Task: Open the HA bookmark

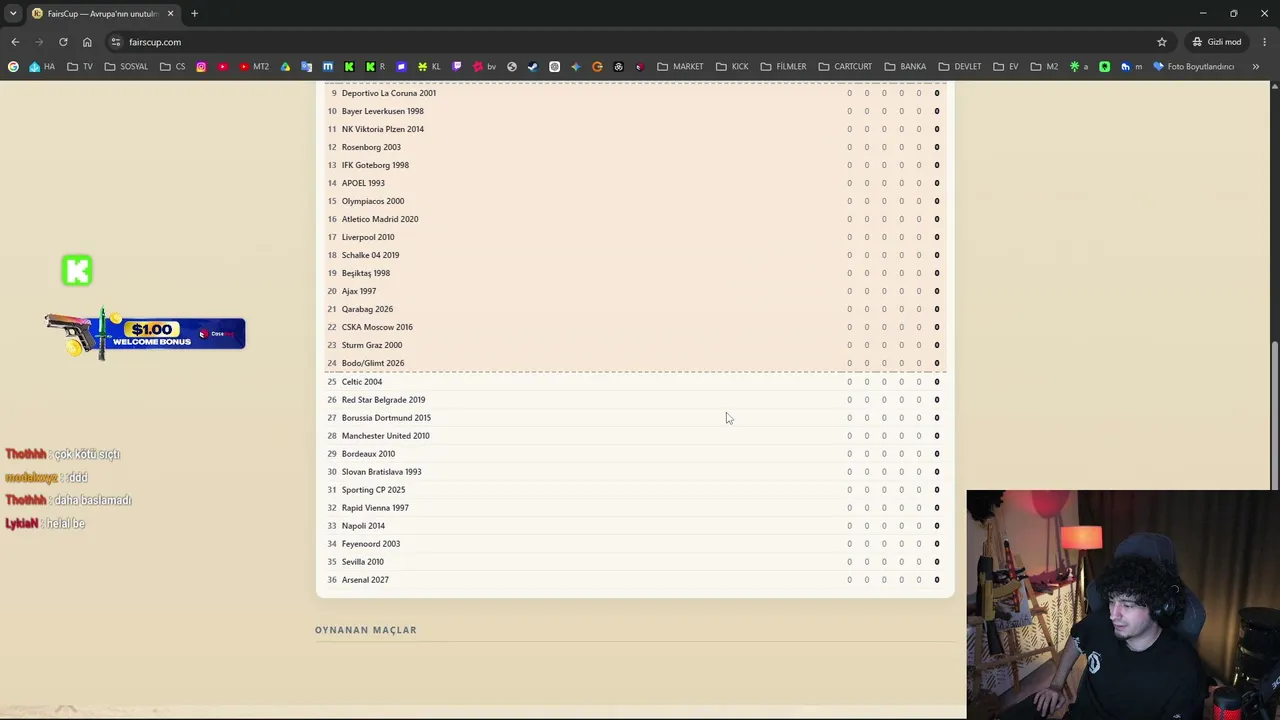Action: 42,67
